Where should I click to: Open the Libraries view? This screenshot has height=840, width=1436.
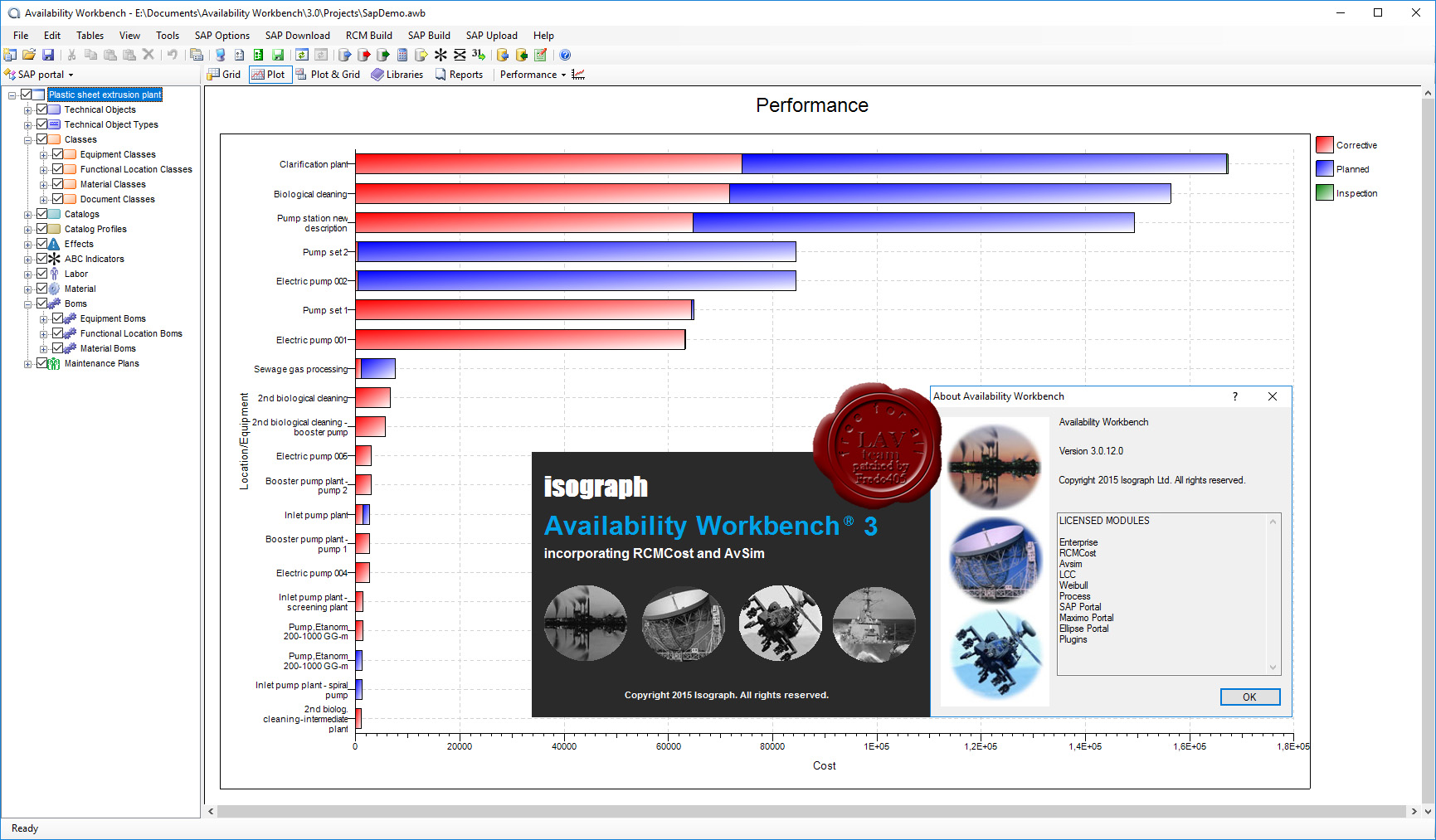click(397, 75)
